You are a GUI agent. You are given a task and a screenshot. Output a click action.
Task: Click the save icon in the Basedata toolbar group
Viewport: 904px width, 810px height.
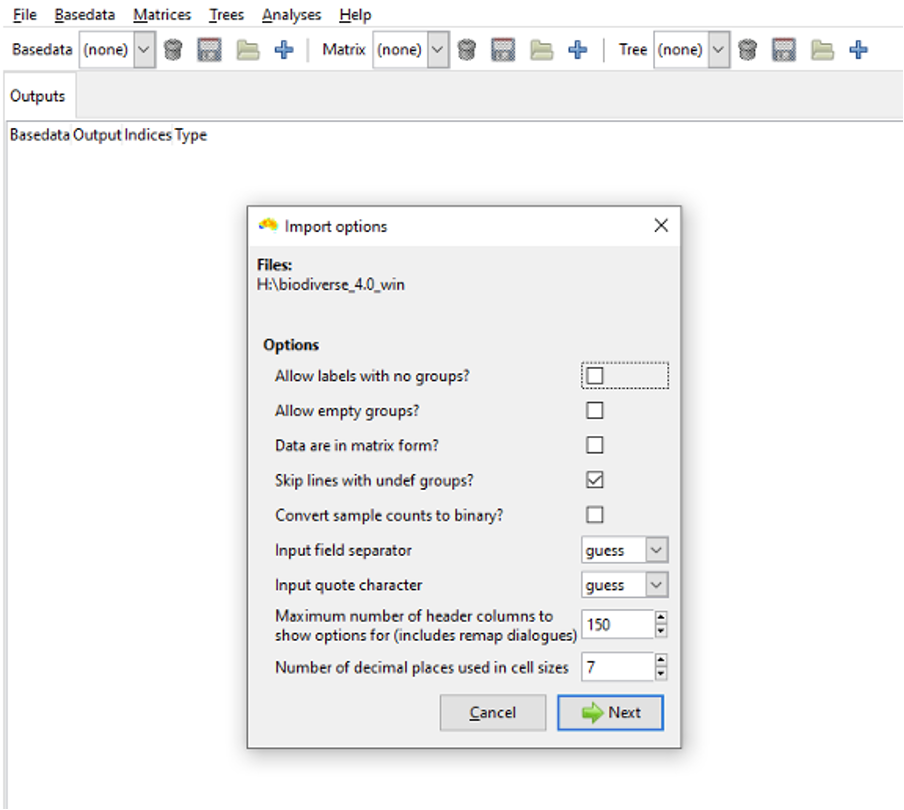pos(209,50)
